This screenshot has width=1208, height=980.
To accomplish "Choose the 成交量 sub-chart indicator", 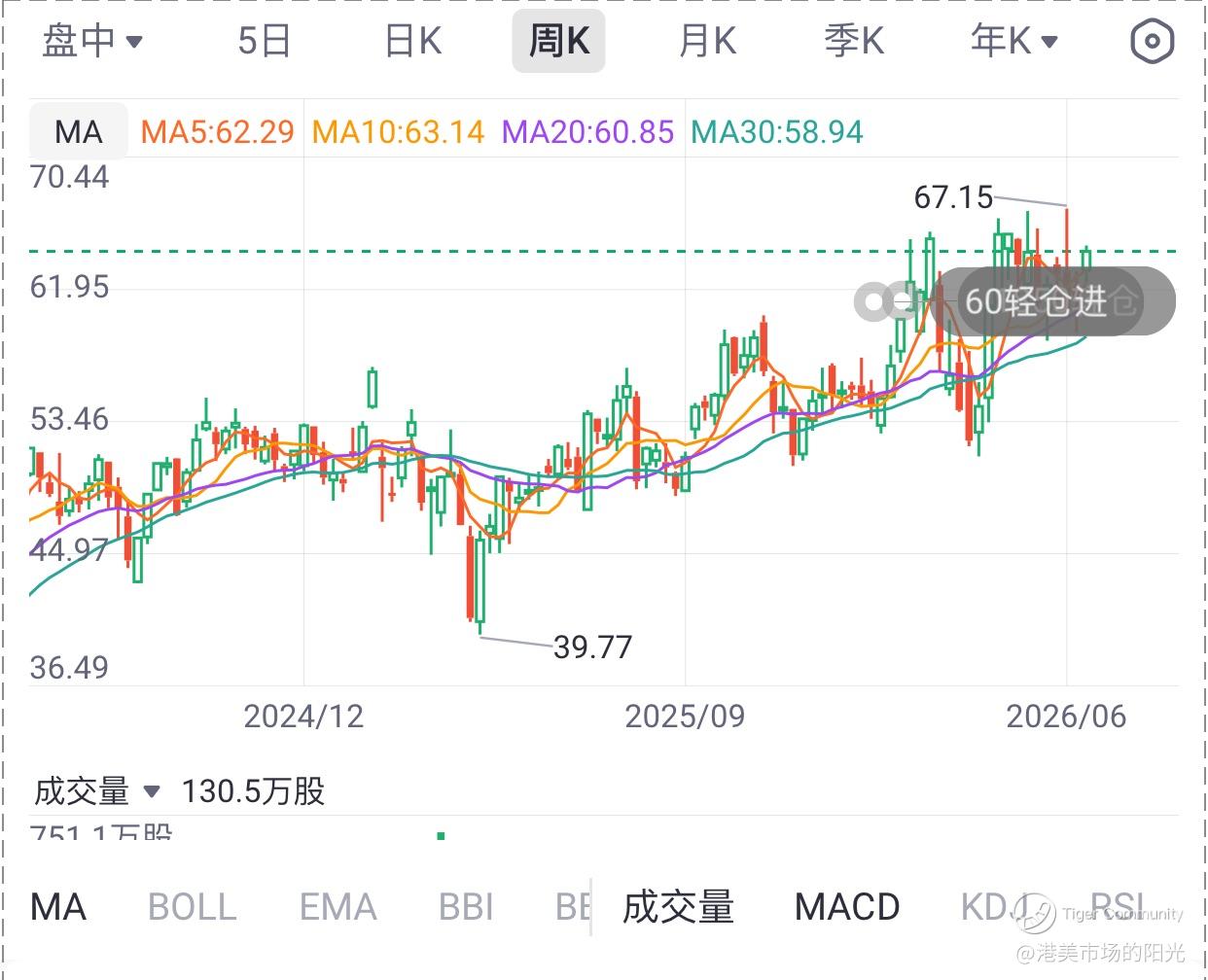I will tap(678, 907).
